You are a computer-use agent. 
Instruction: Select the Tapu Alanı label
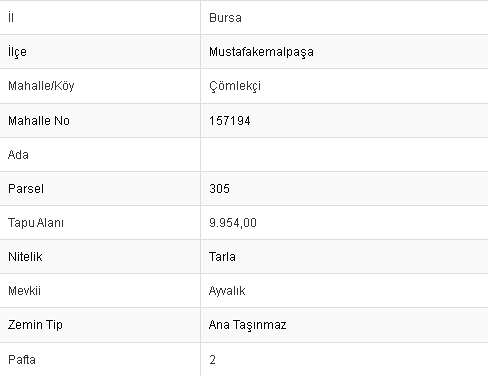coord(36,223)
